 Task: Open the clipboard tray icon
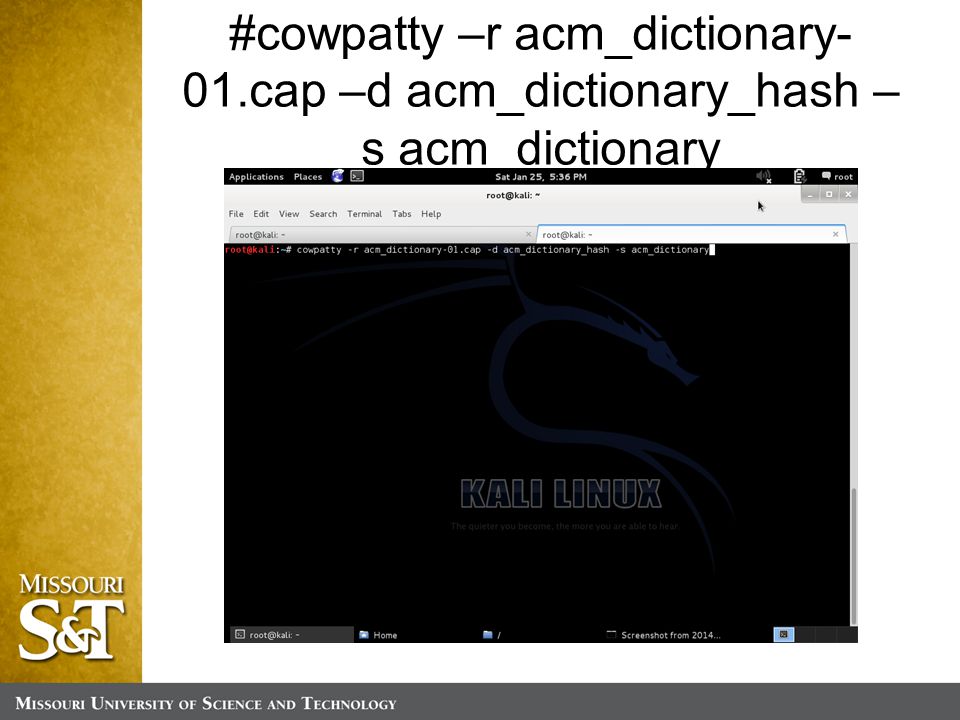(799, 176)
